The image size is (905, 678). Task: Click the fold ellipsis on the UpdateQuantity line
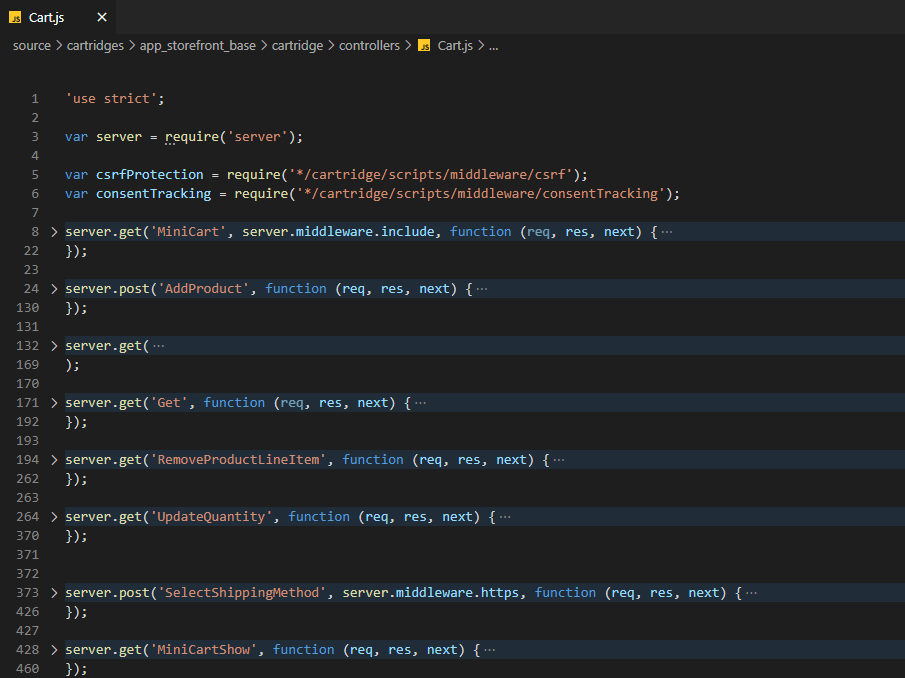[505, 517]
